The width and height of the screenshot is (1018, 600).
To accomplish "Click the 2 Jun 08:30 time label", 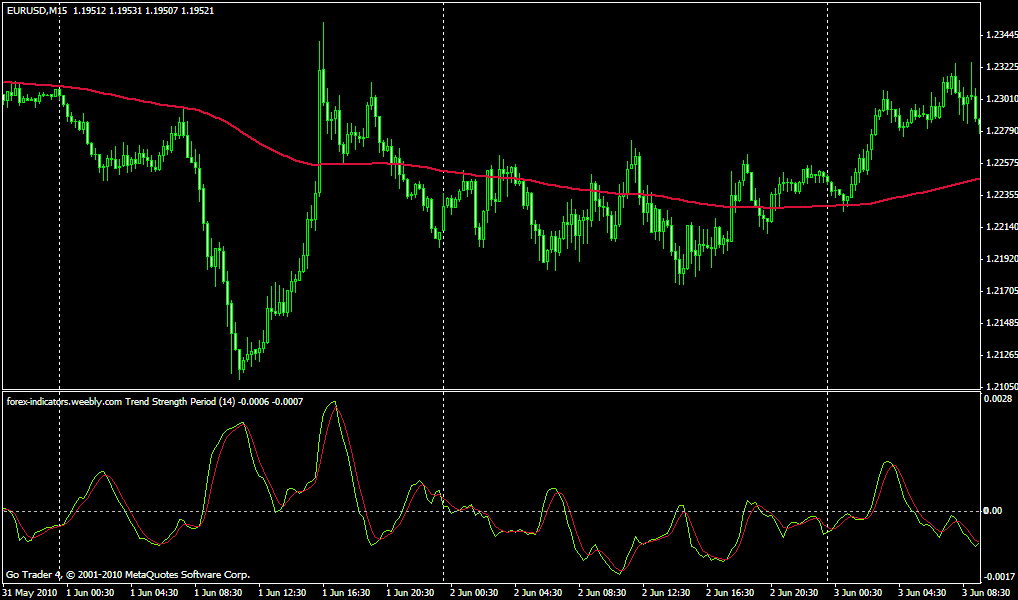I will click(602, 592).
